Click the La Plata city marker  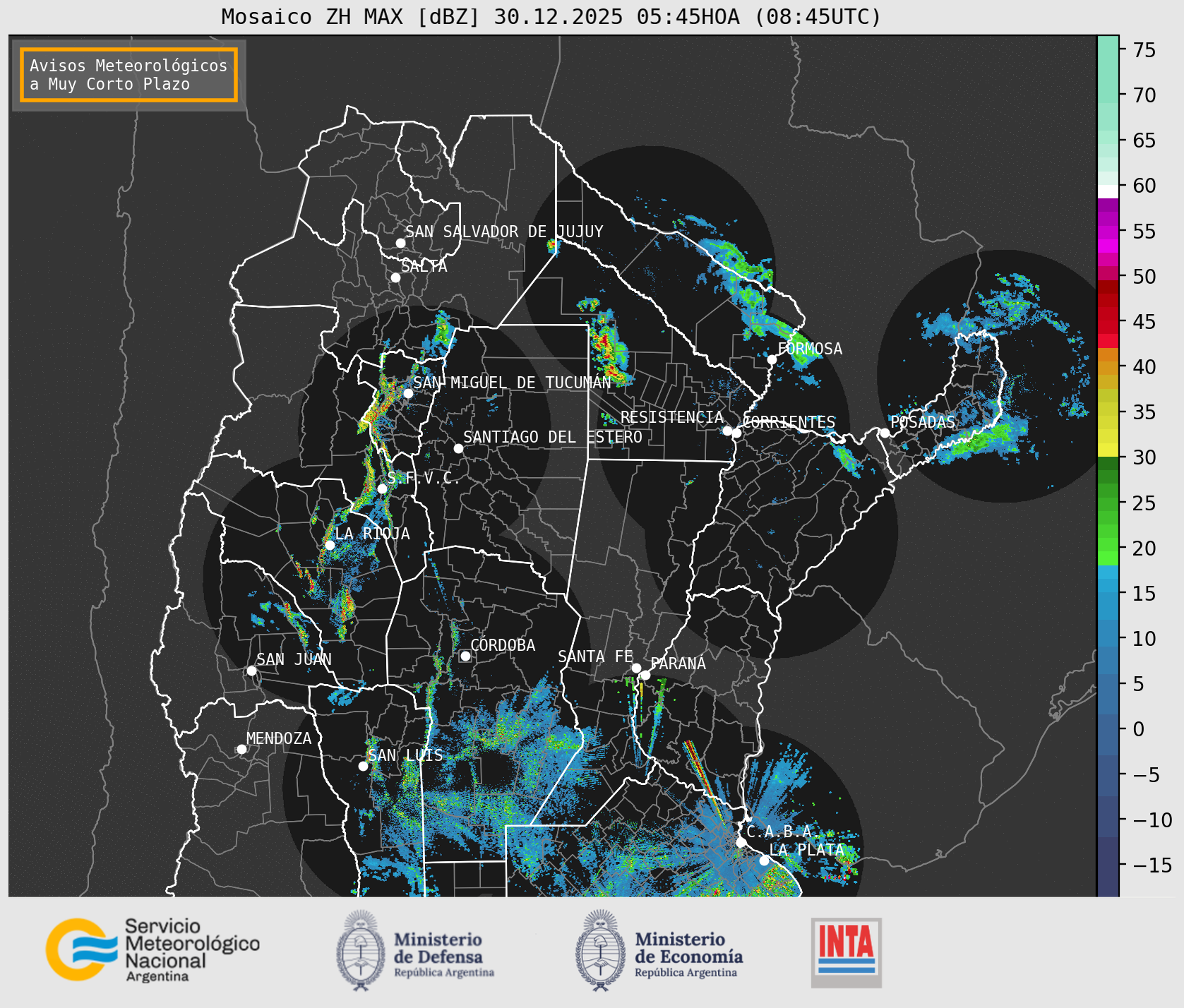(x=764, y=860)
